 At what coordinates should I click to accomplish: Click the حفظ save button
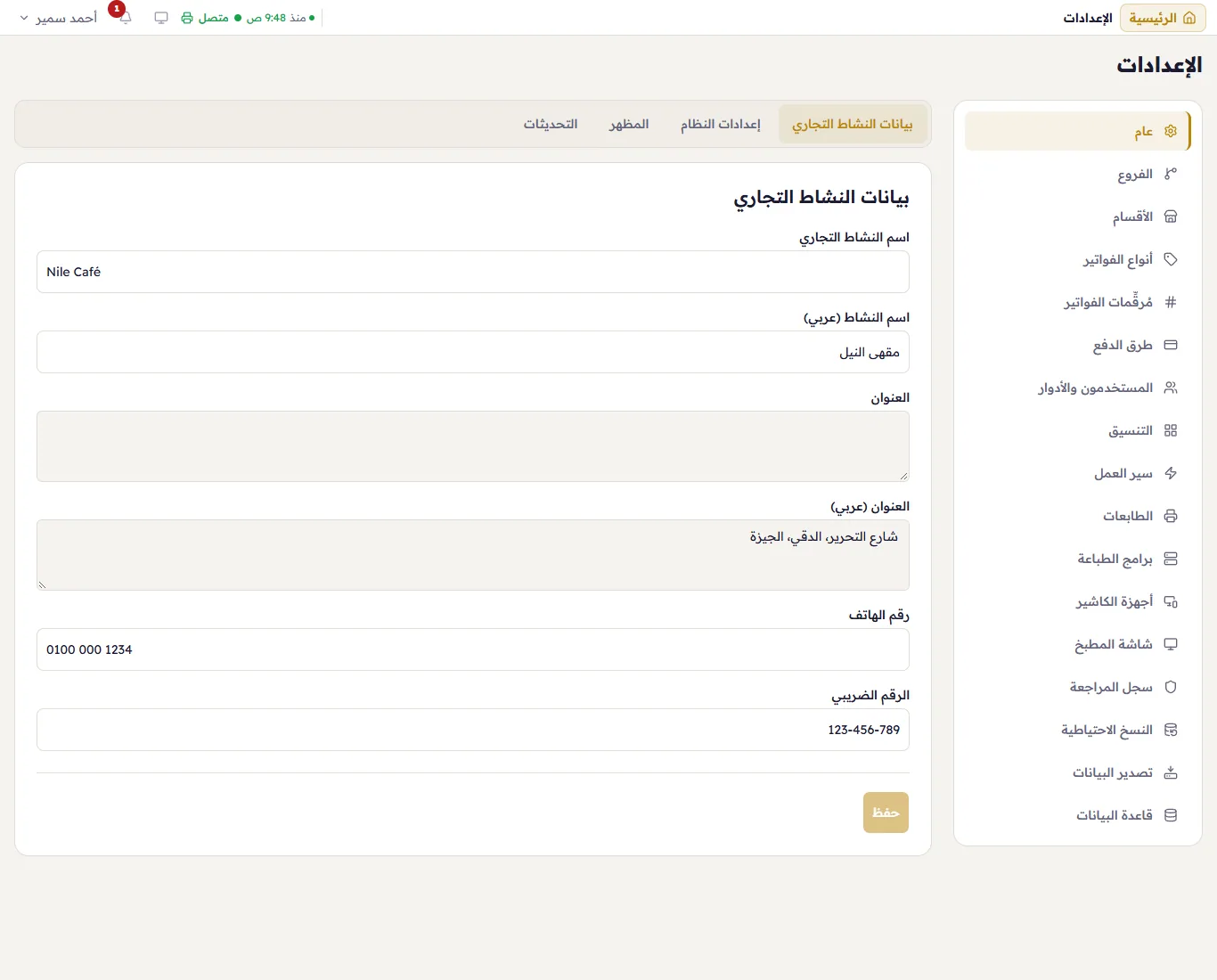click(886, 813)
